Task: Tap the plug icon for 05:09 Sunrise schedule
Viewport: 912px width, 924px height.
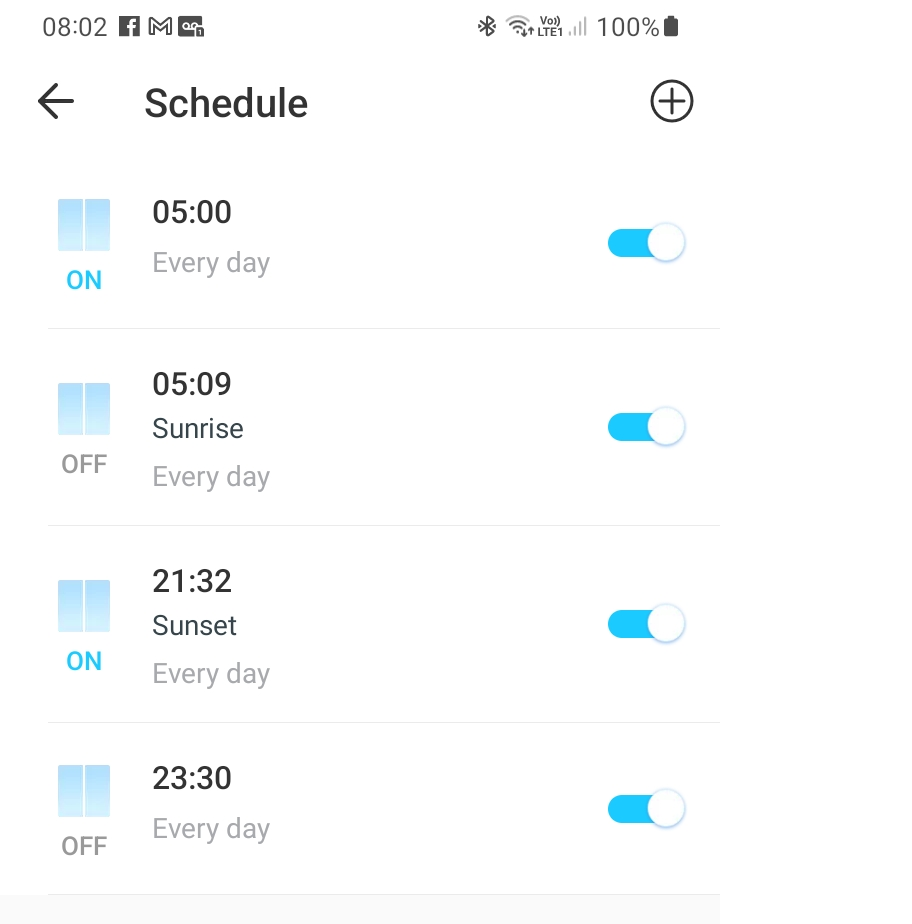Action: coord(84,409)
